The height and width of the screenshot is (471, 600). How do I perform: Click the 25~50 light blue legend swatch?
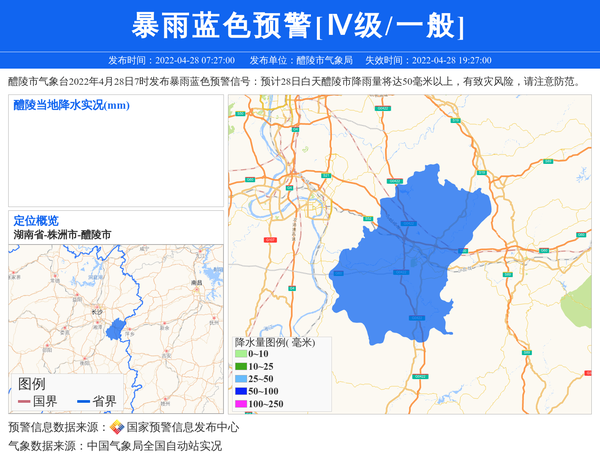coord(240,379)
